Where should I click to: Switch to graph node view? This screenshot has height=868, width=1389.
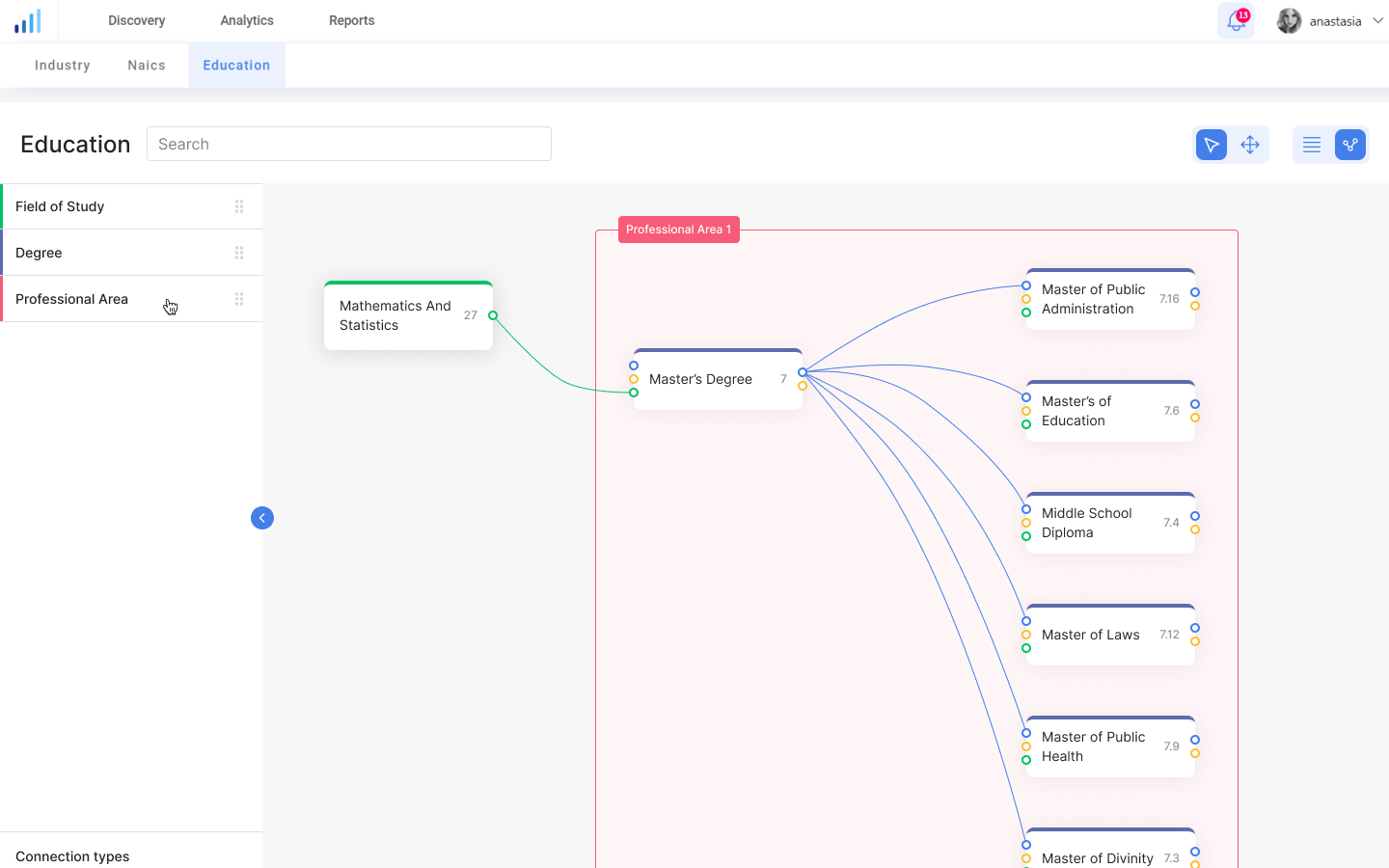tap(1350, 145)
